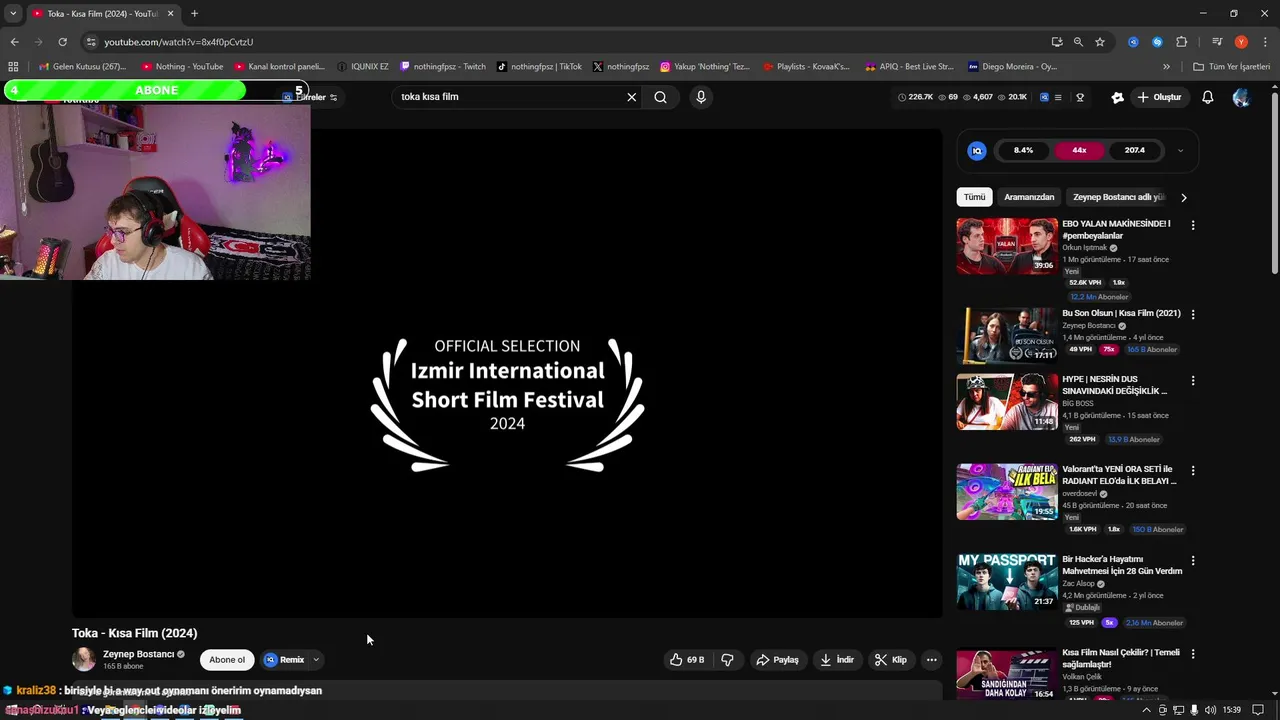Viewport: 1280px width, 720px height.
Task: Open options for Bu Son Olsun video
Action: coord(1192,314)
